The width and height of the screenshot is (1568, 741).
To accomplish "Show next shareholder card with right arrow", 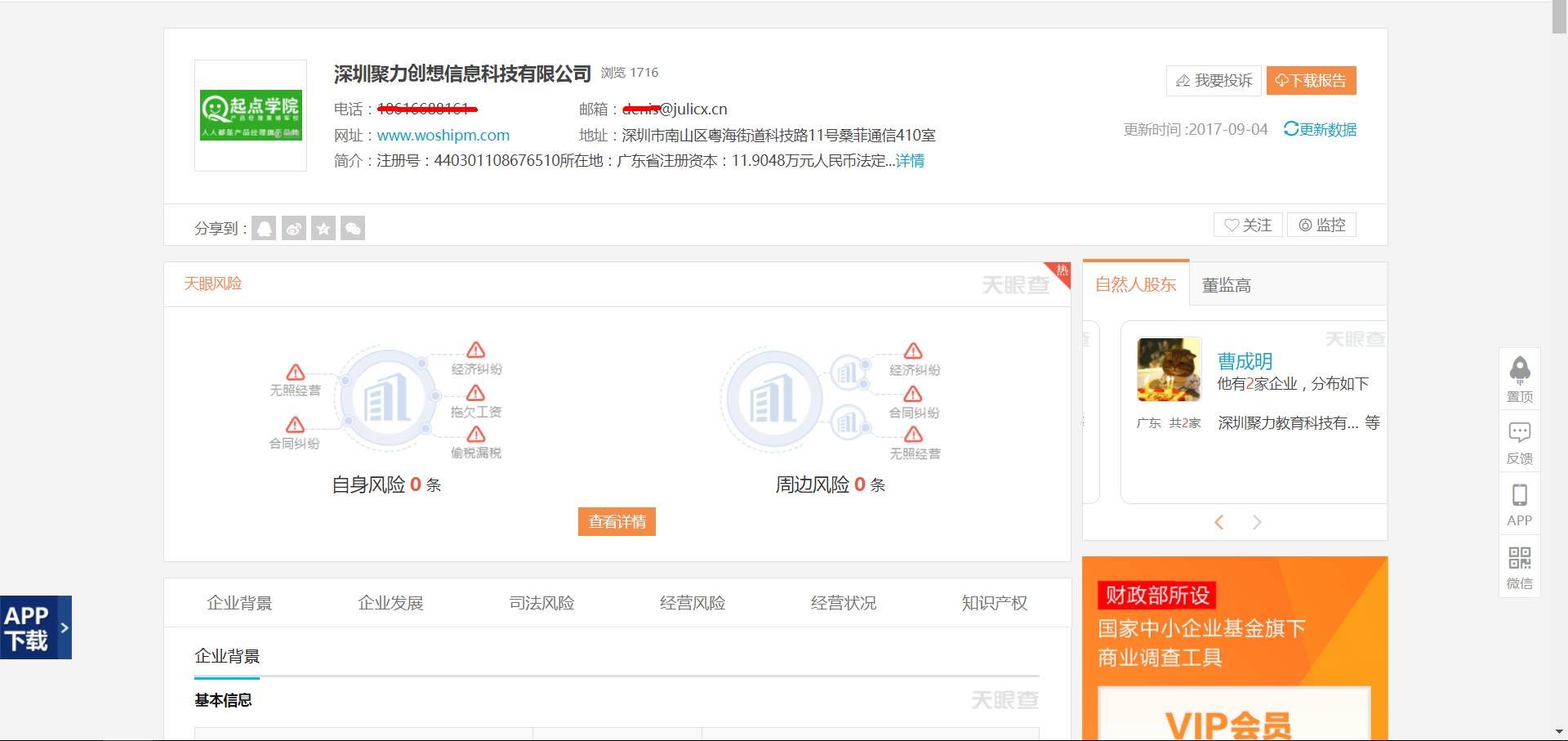I will tap(1257, 522).
